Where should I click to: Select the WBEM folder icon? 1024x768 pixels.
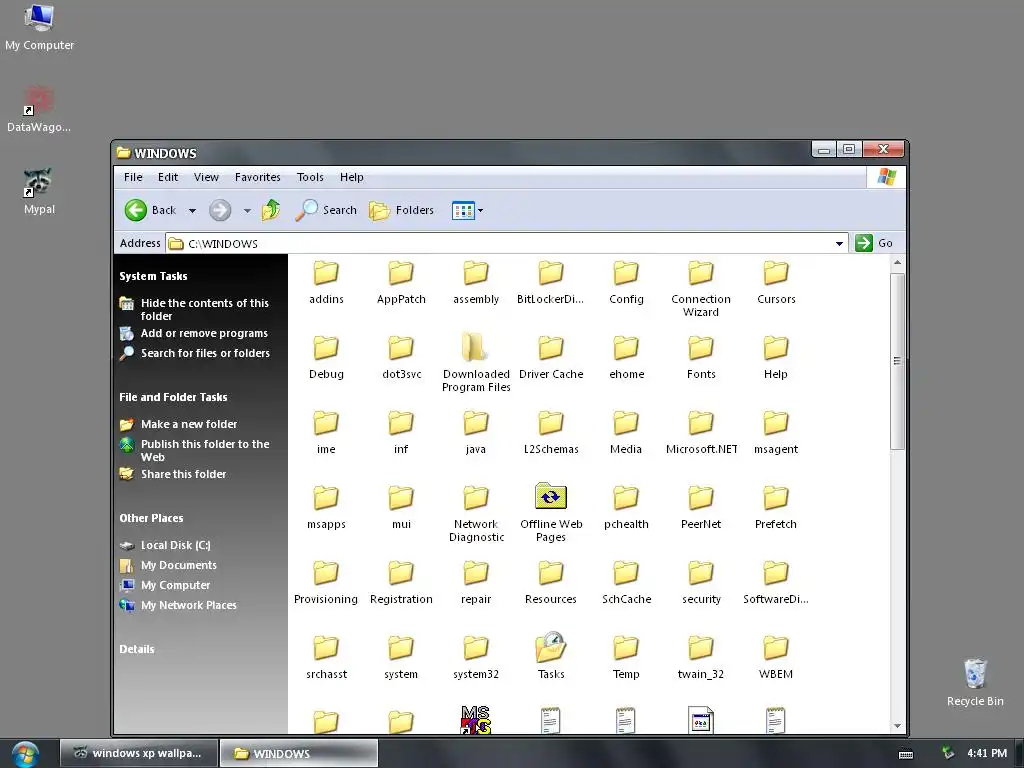[x=776, y=648]
